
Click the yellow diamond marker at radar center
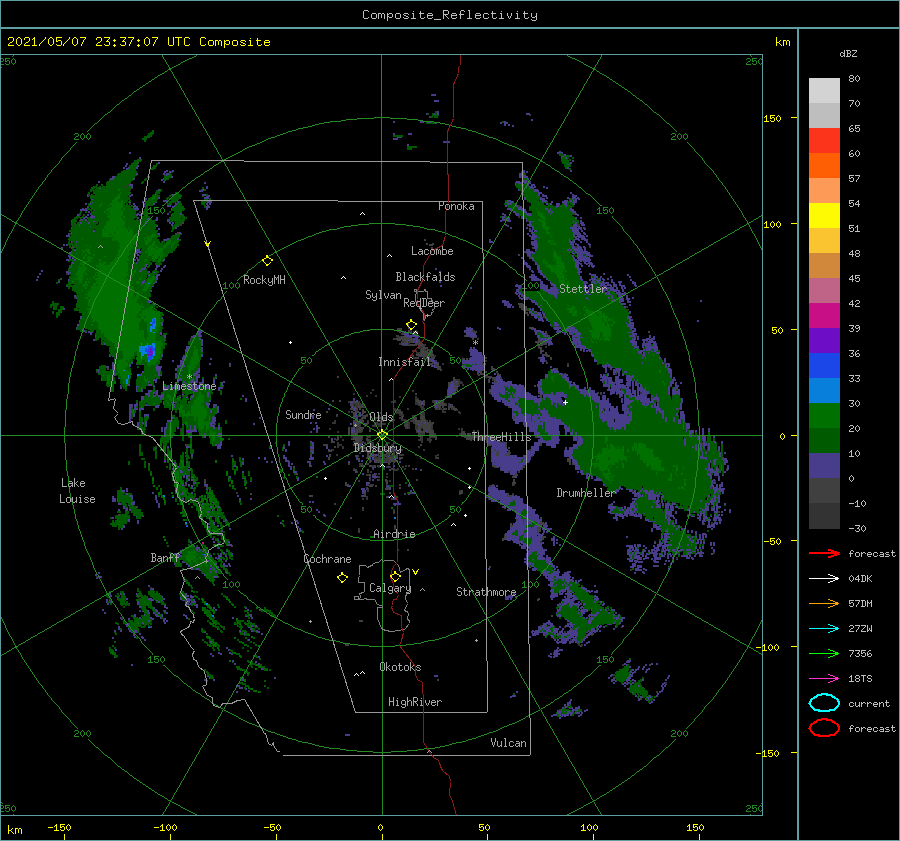pyautogui.click(x=382, y=435)
